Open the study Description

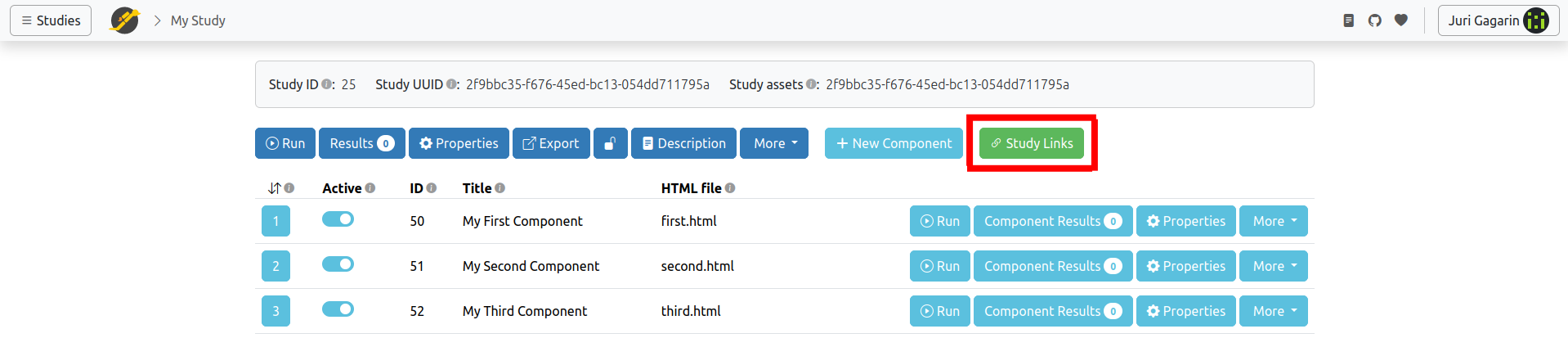(x=683, y=143)
